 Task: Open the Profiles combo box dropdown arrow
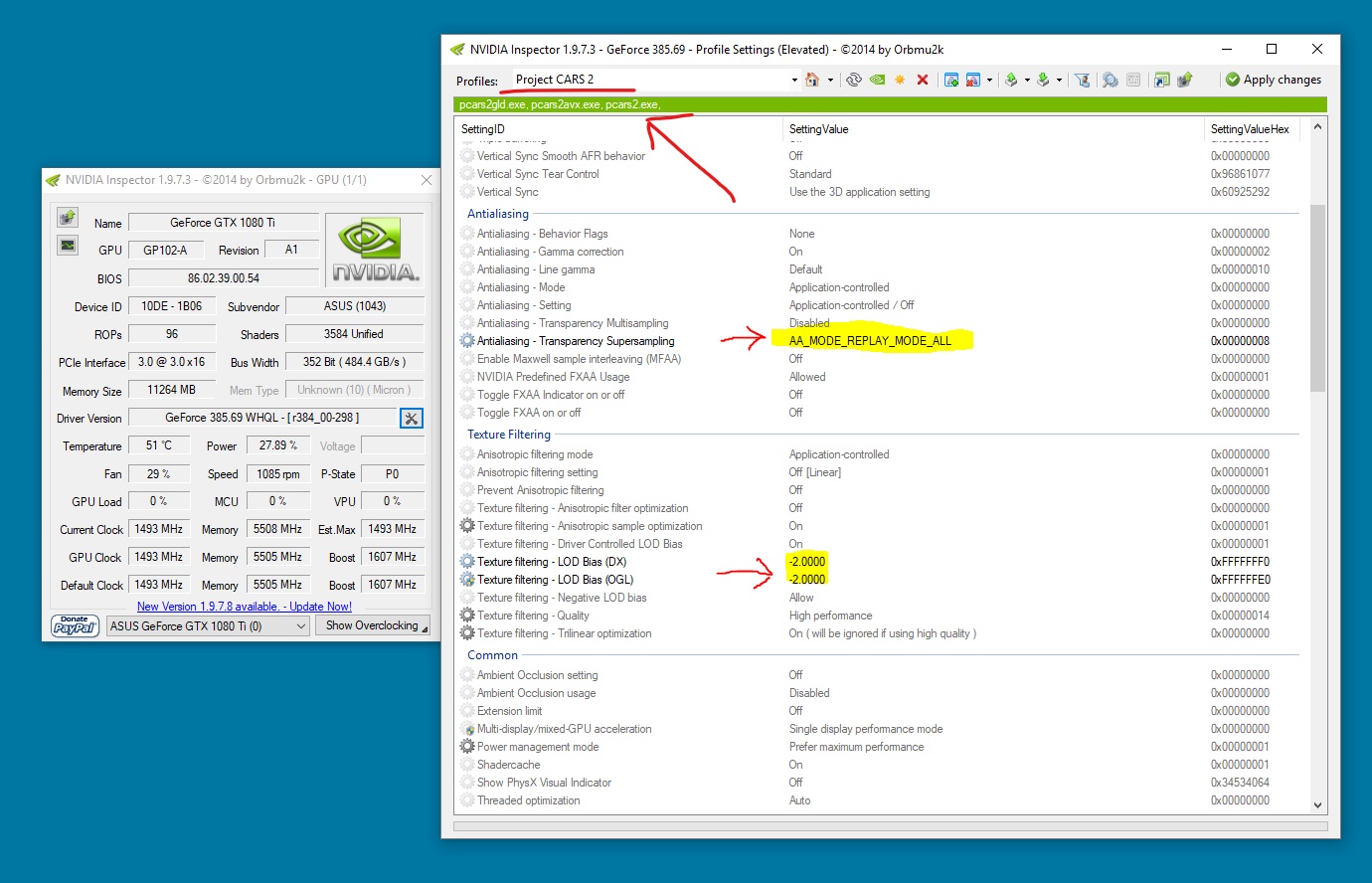coord(793,80)
